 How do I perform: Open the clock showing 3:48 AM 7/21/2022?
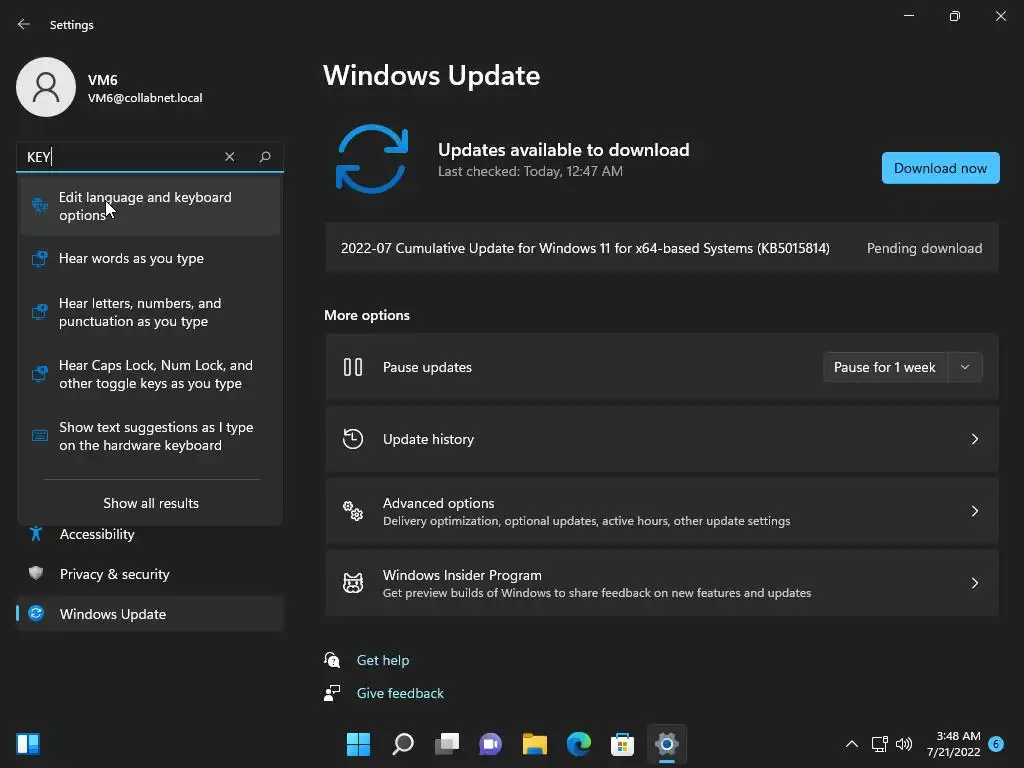point(953,744)
